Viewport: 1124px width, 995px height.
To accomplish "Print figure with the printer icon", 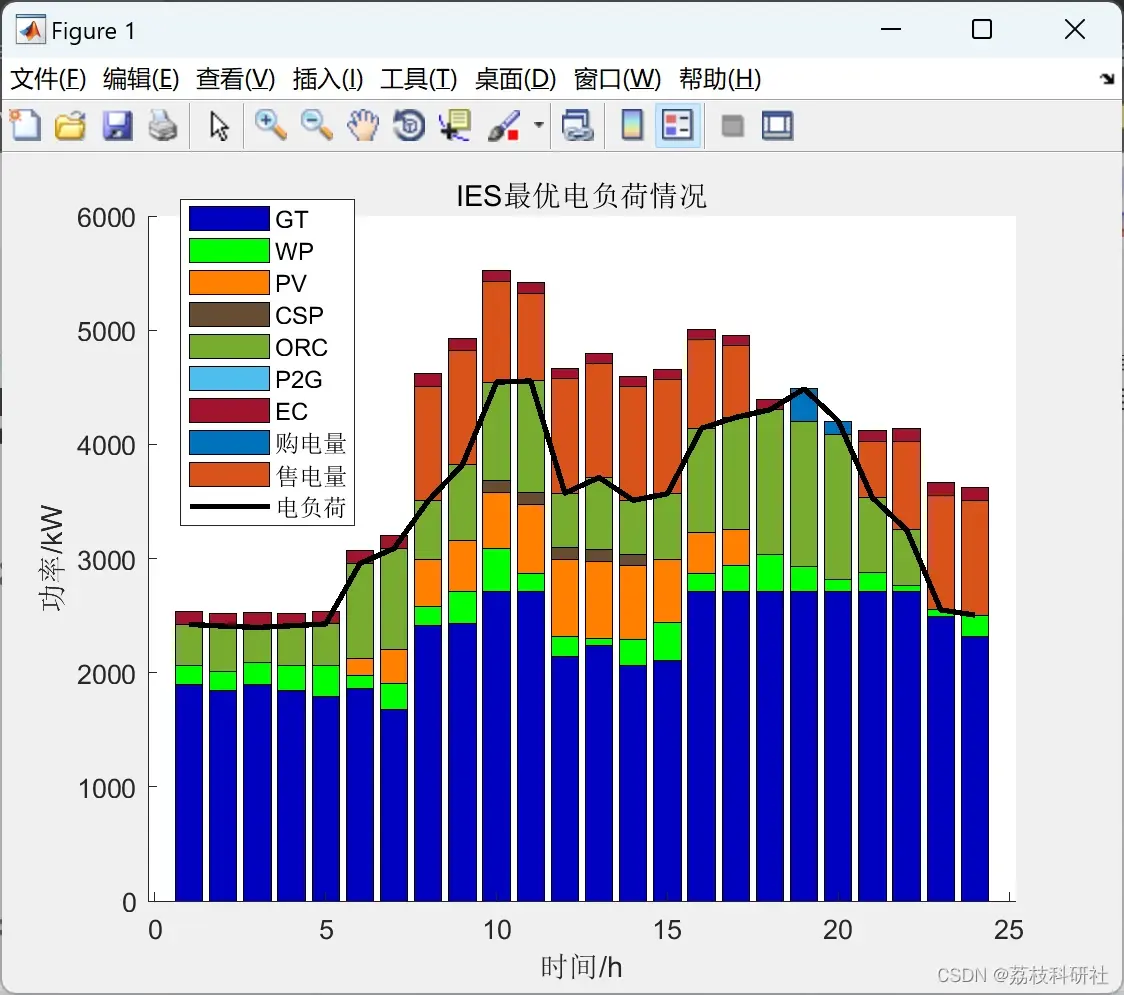I will [x=163, y=125].
